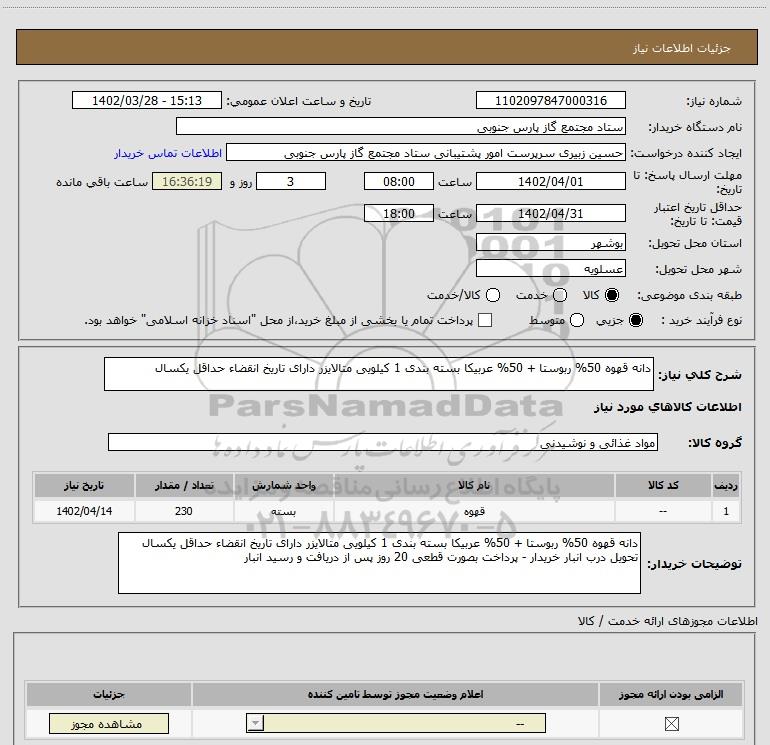This screenshot has height=745, width=770.
Task: Click the price validity date 1402/04/31
Action: point(550,214)
